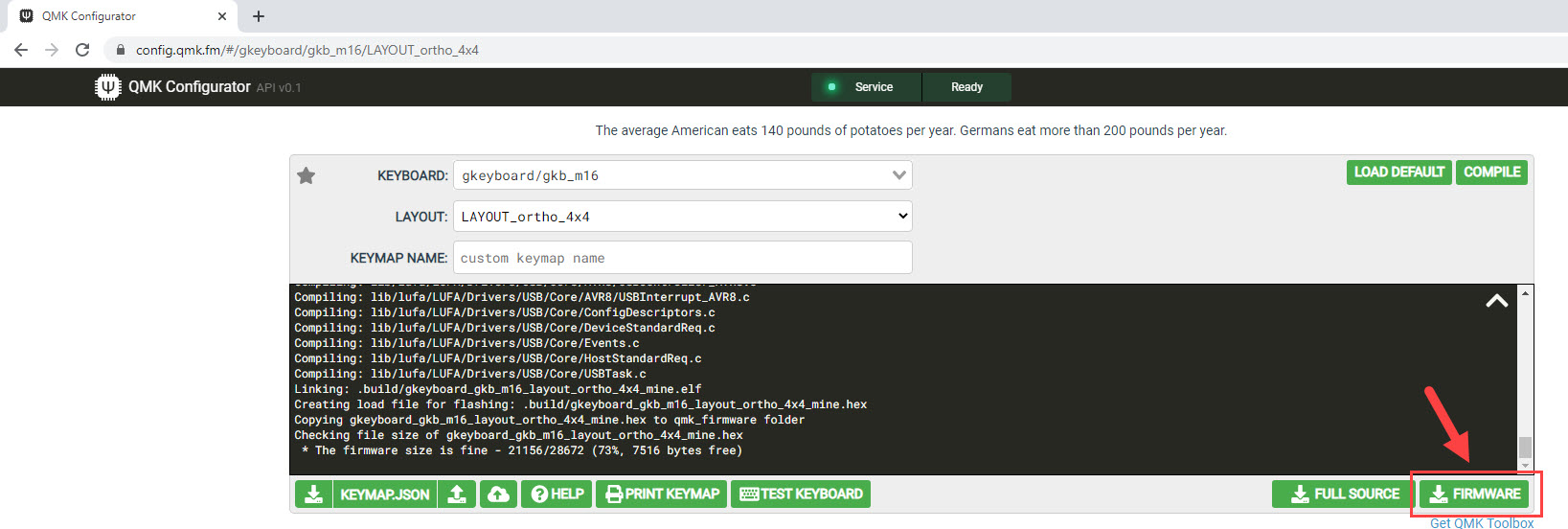Screen dimensions: 1568x529
Task: Click the compile log scrollbar thumb
Action: 1525,448
